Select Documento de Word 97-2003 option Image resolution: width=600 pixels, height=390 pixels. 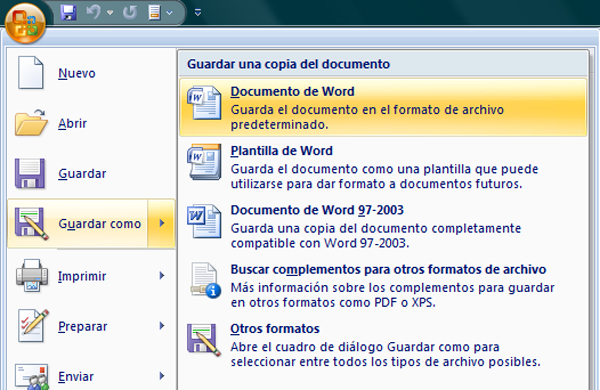coord(383,226)
